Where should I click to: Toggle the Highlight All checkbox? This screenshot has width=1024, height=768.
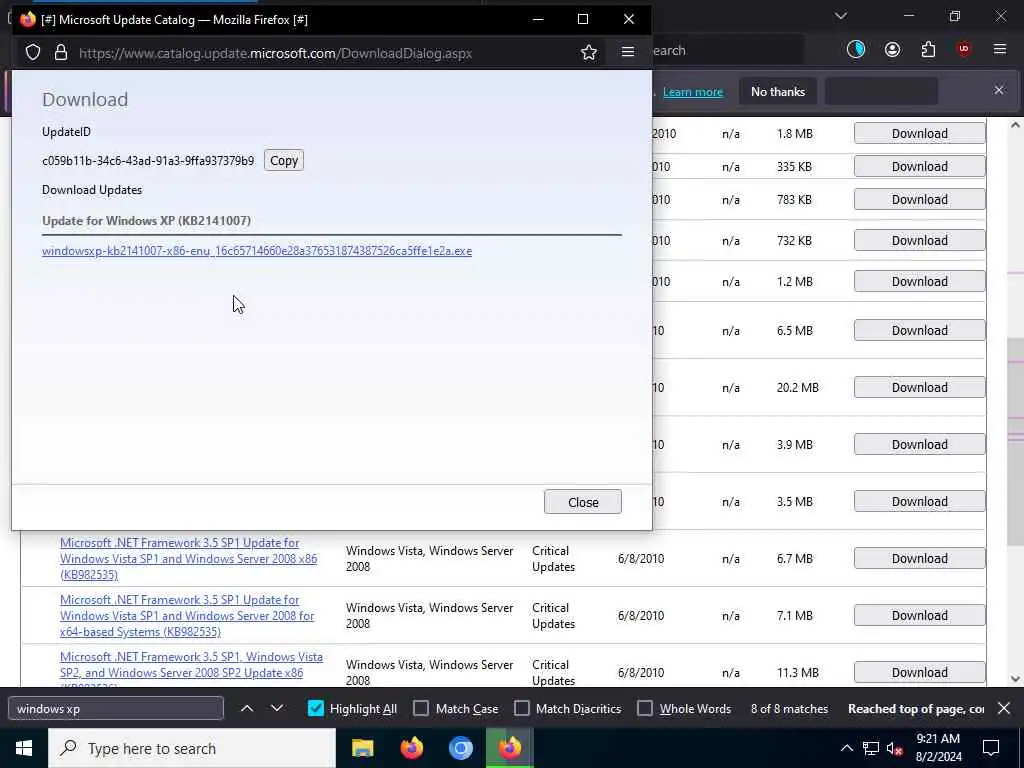pos(315,709)
